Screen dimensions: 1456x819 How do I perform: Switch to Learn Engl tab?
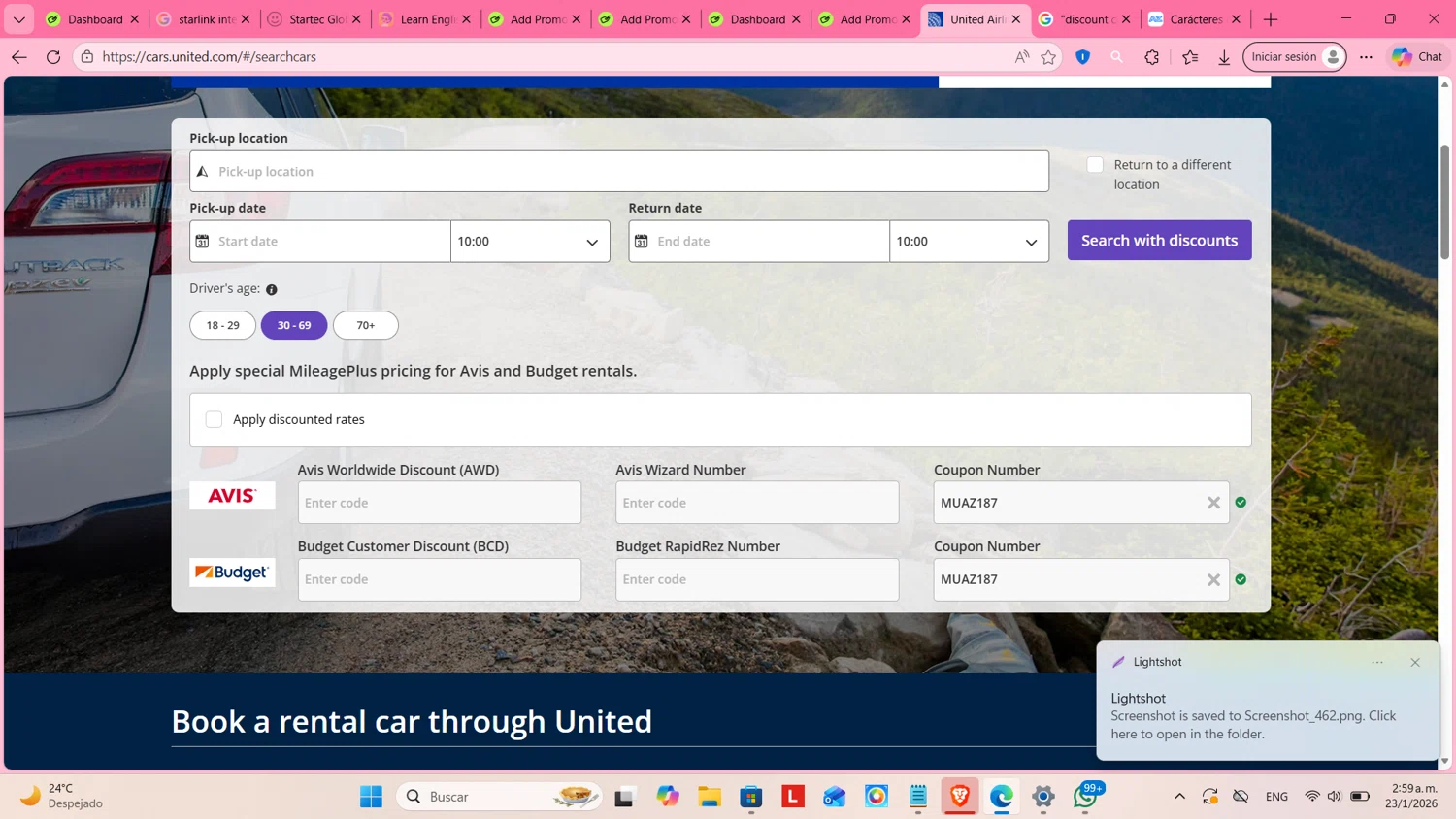coord(425,19)
